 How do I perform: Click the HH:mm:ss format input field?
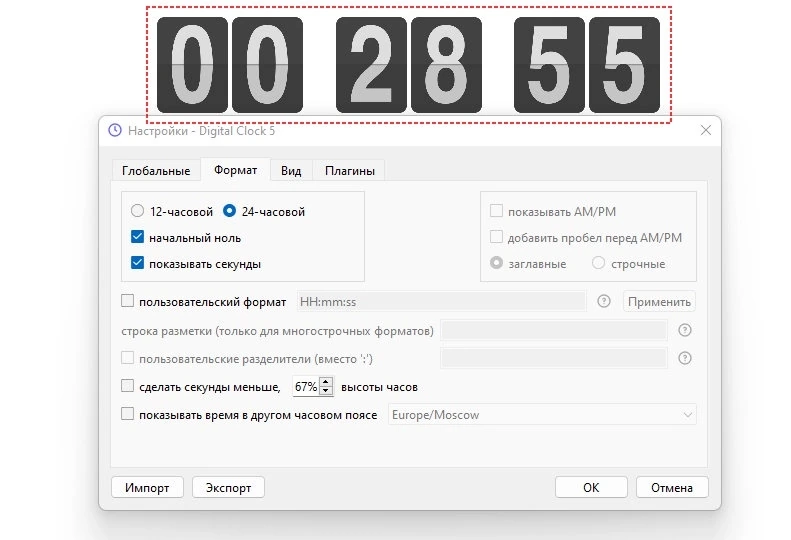click(441, 302)
